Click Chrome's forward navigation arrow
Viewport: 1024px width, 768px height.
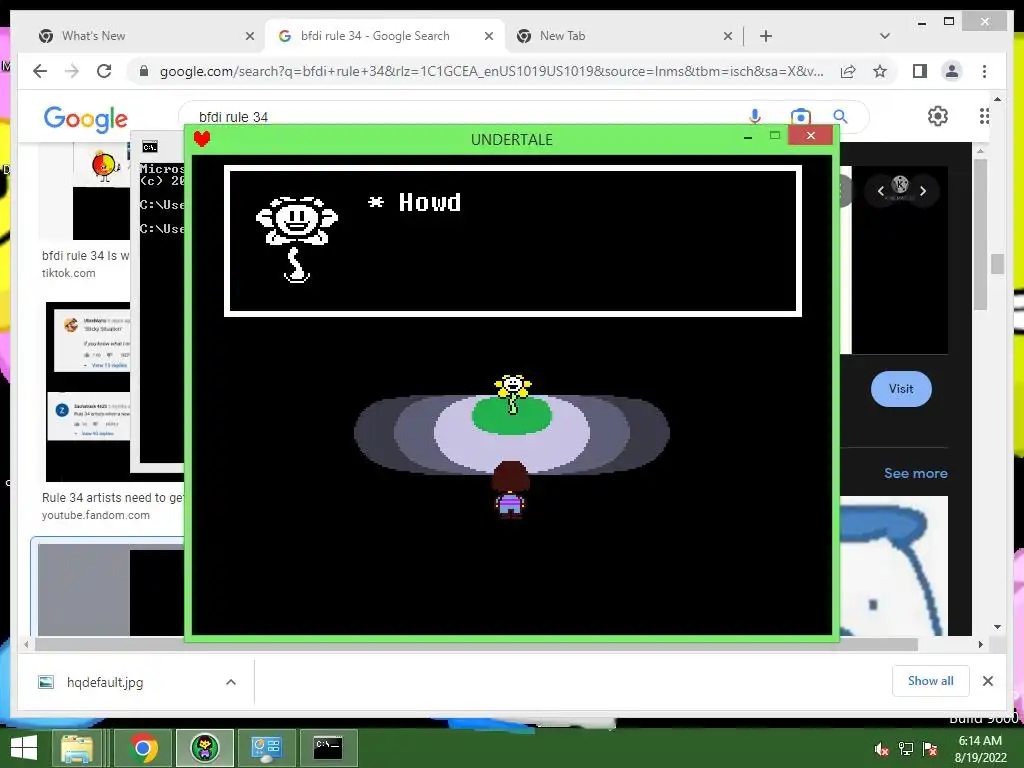point(72,71)
